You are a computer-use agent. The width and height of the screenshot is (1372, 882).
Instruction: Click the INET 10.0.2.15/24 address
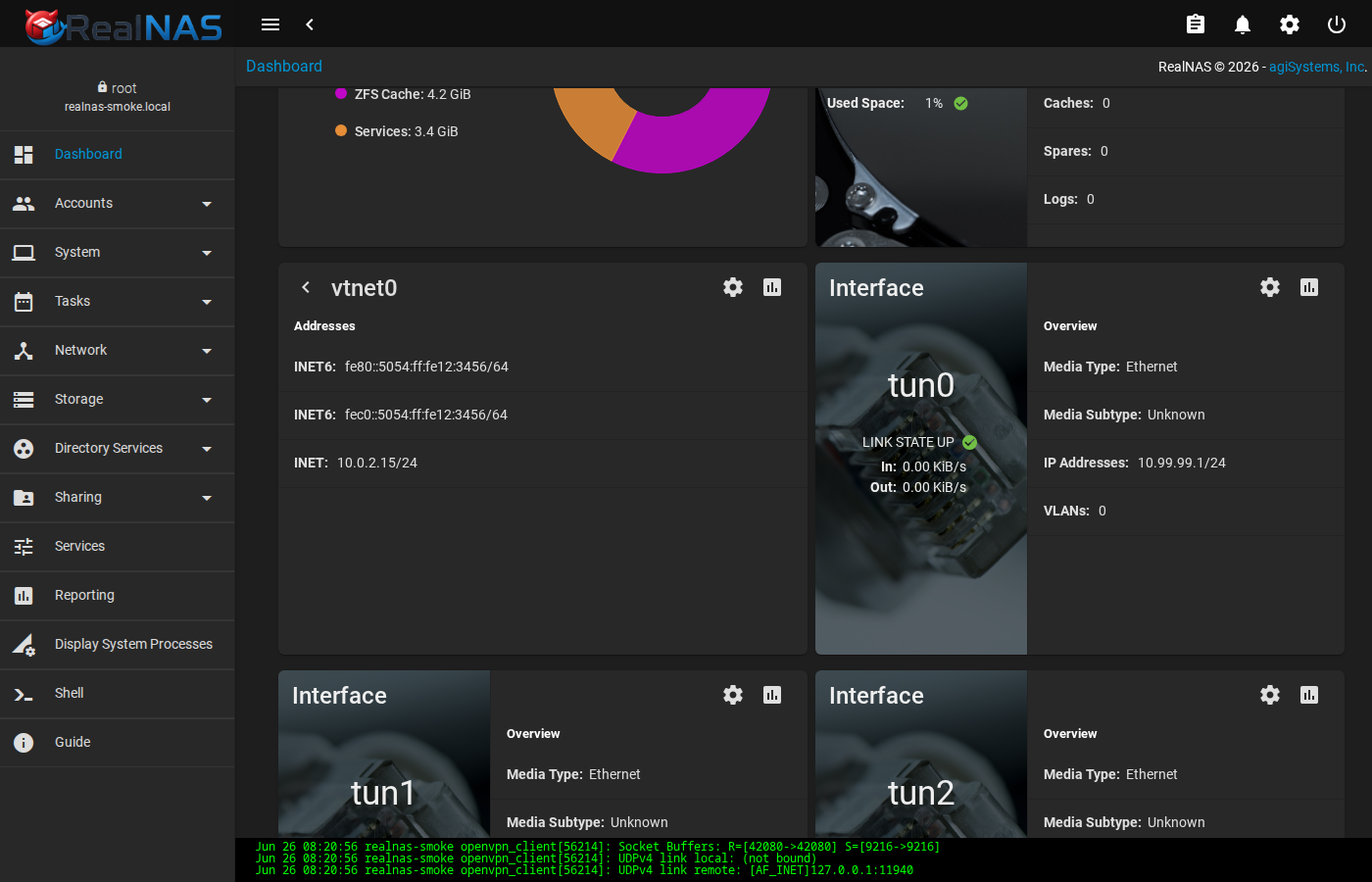tap(377, 463)
